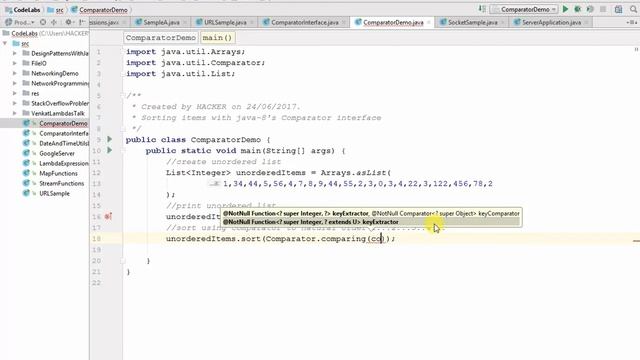This screenshot has width=640, height=360.
Task: Click line number 20 in gutter
Action: [97, 261]
